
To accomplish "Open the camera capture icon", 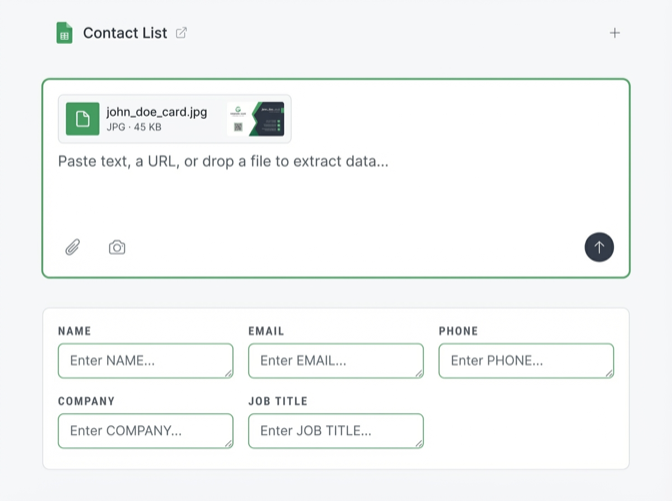I will [117, 247].
